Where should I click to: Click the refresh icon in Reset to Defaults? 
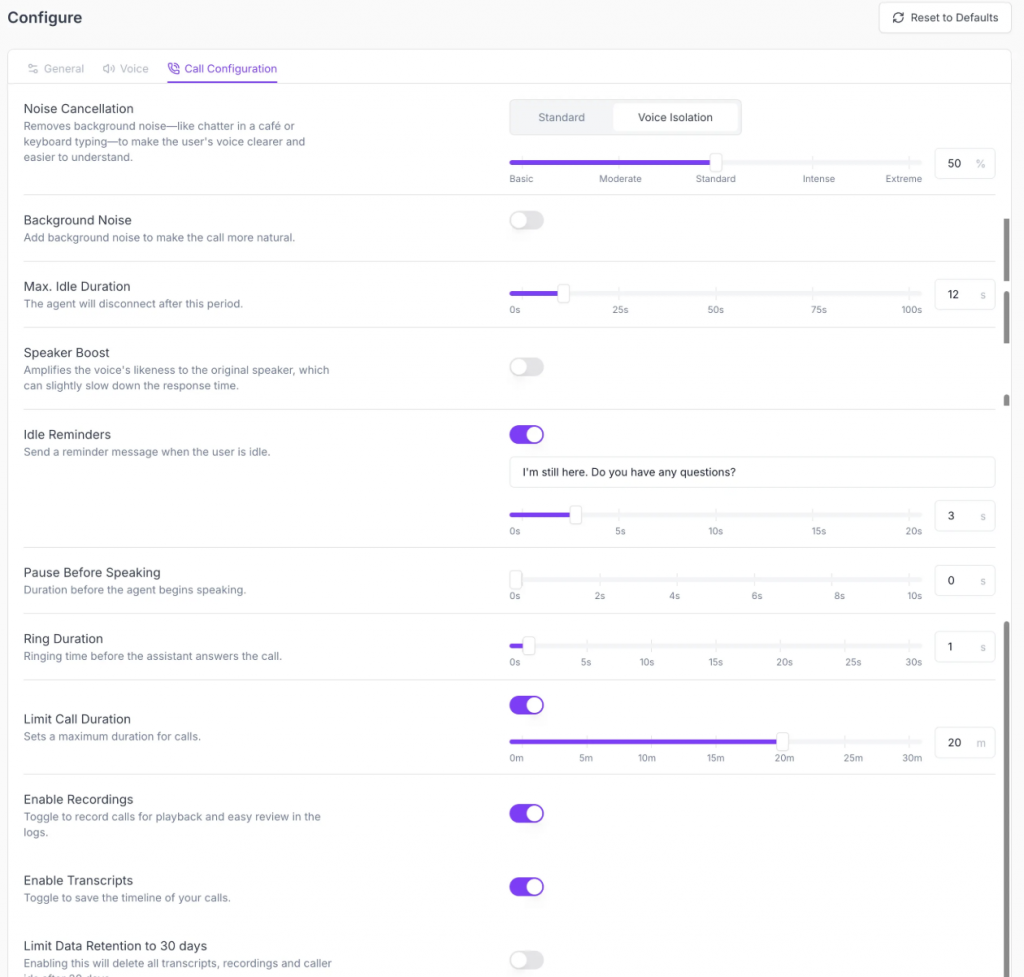[x=898, y=17]
